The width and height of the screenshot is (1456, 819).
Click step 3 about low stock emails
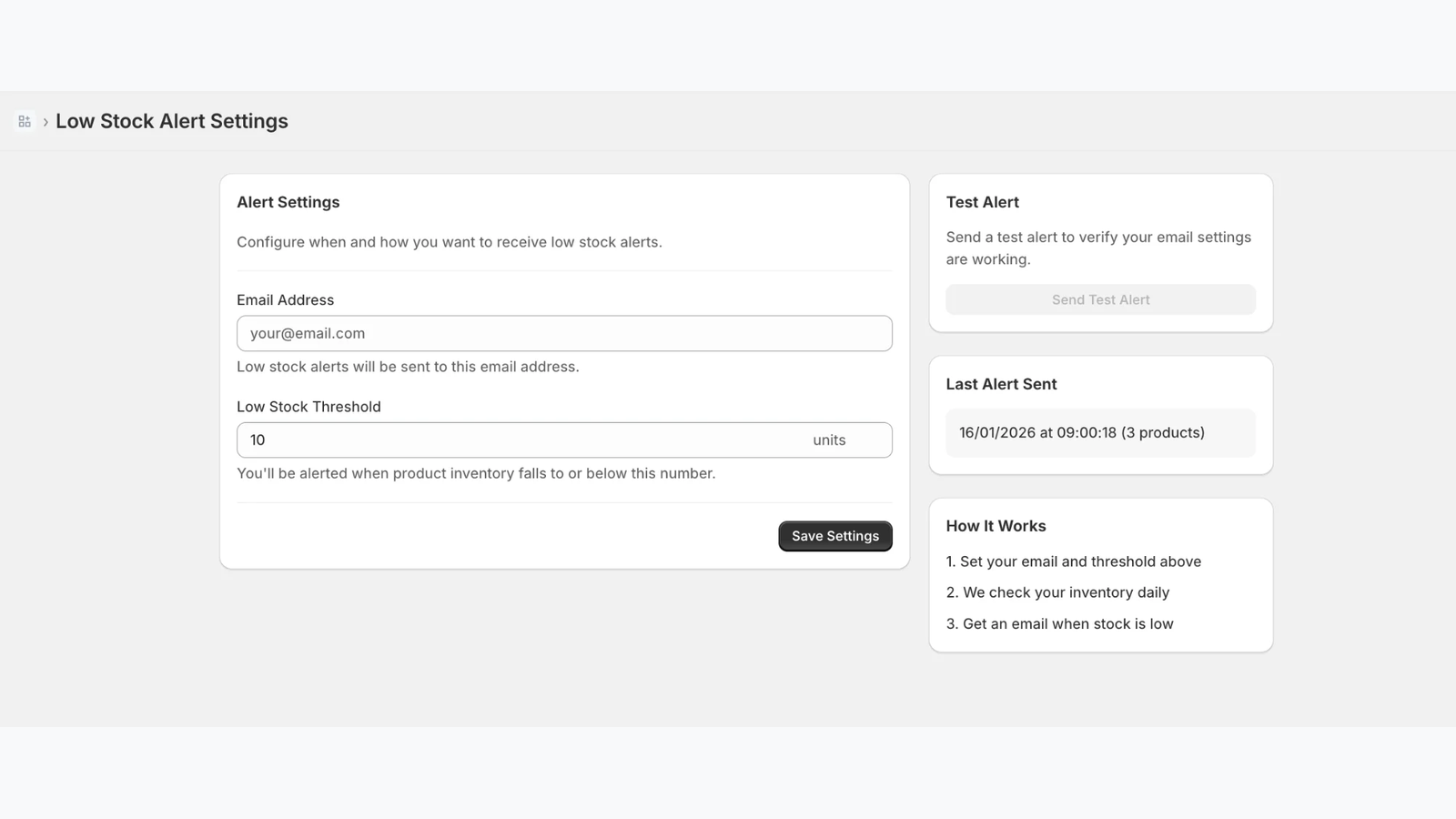click(1060, 623)
